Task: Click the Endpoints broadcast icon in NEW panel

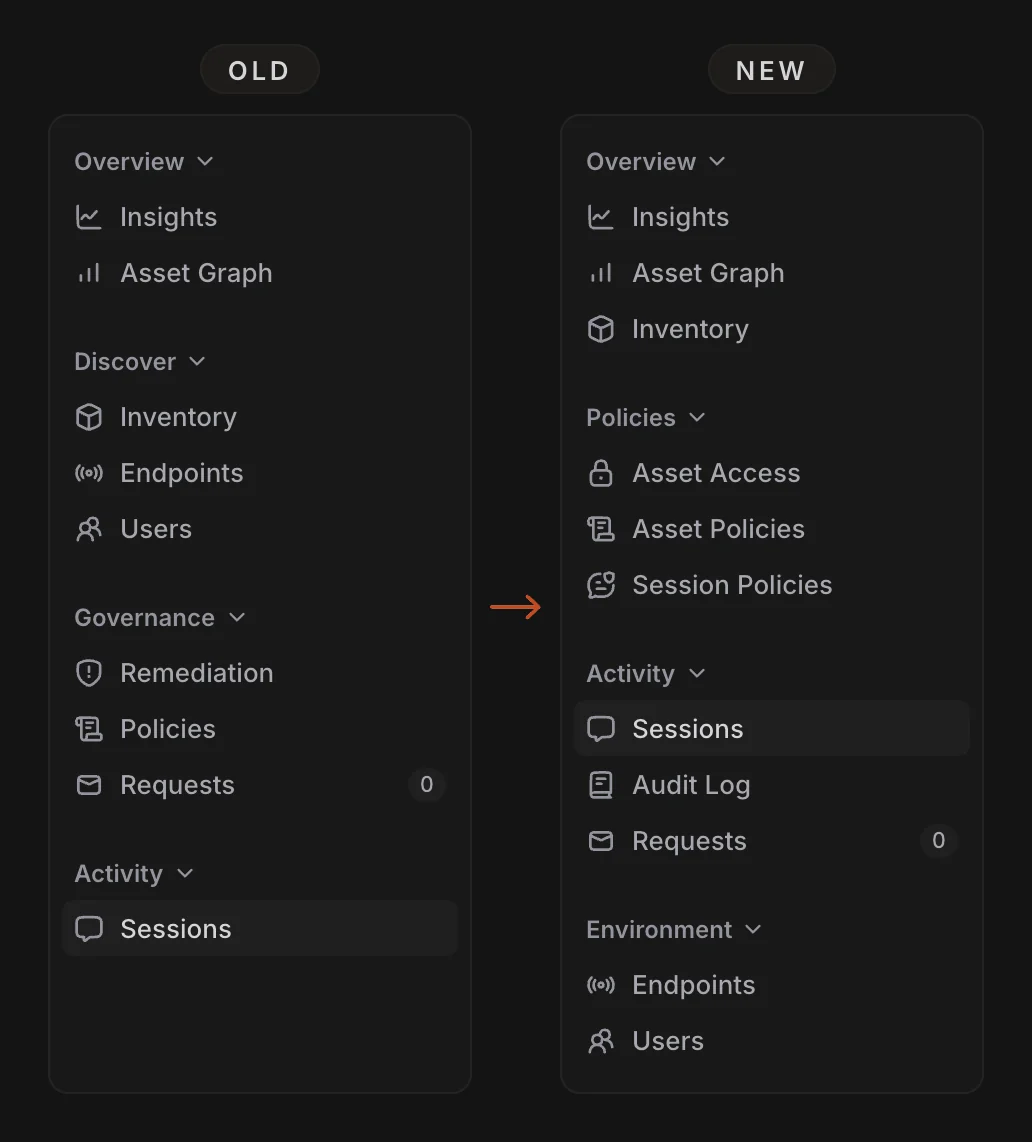Action: [601, 985]
